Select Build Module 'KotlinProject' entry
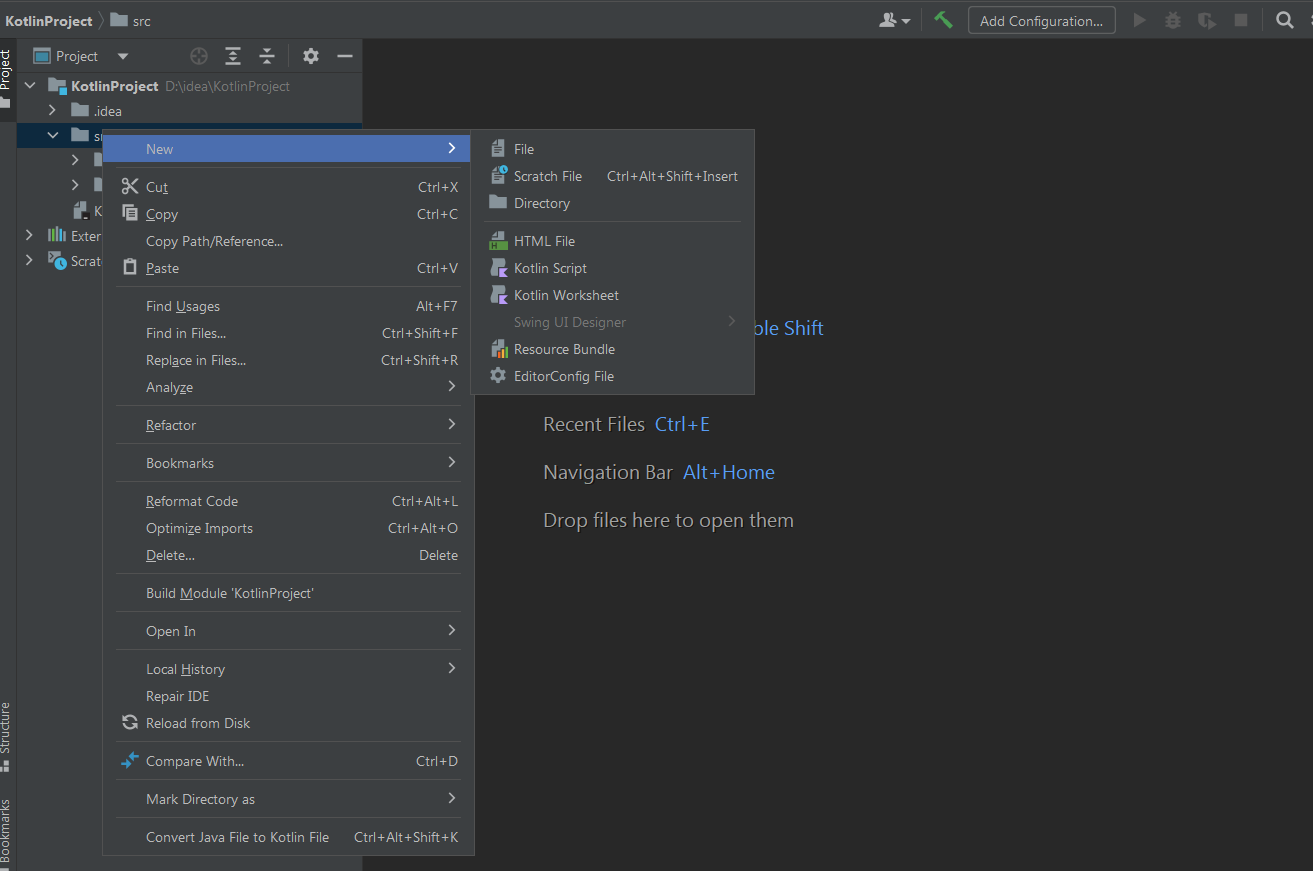 288,593
